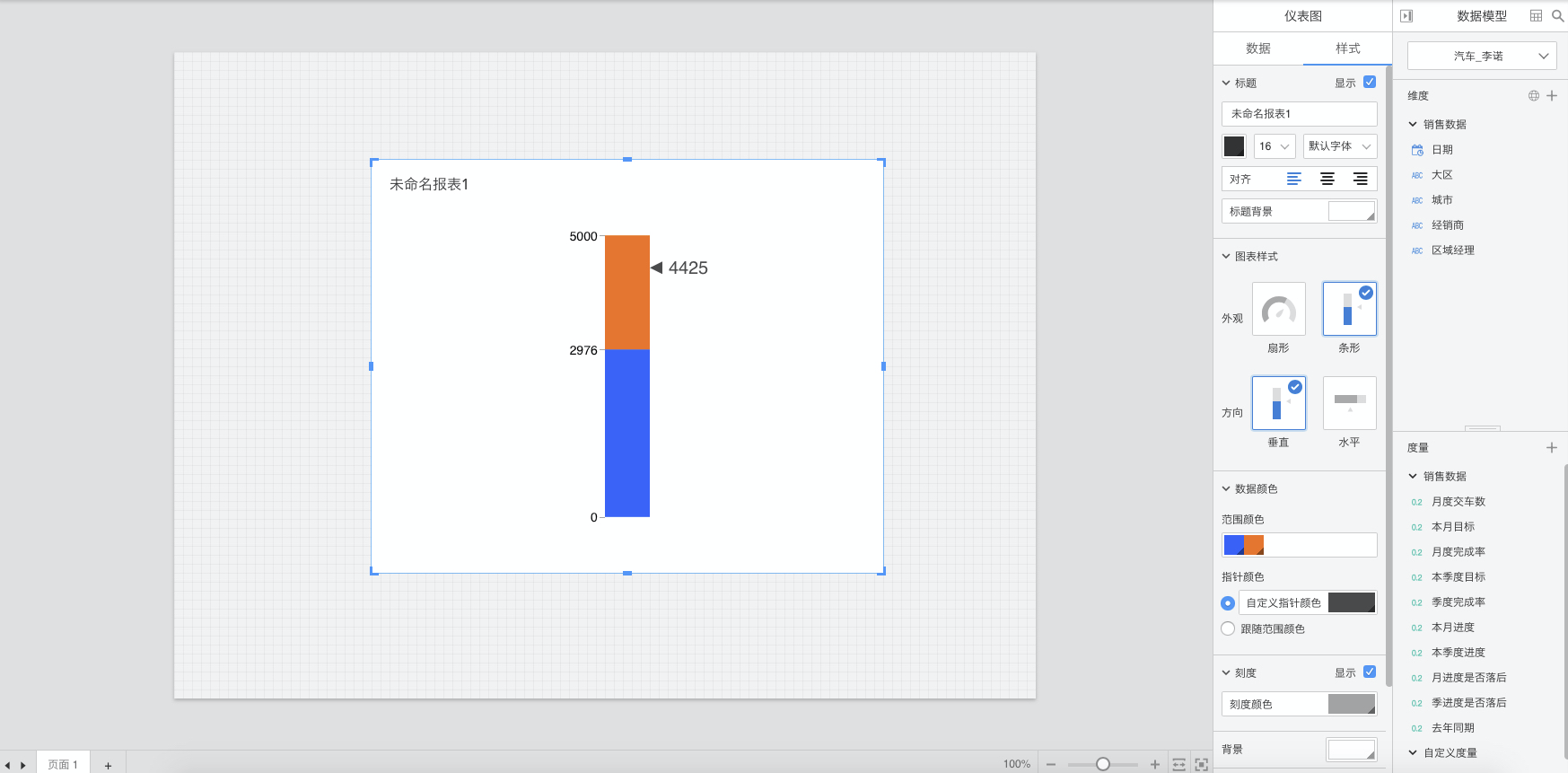
Task: Click the 月度交车数 measure field
Action: (1458, 502)
